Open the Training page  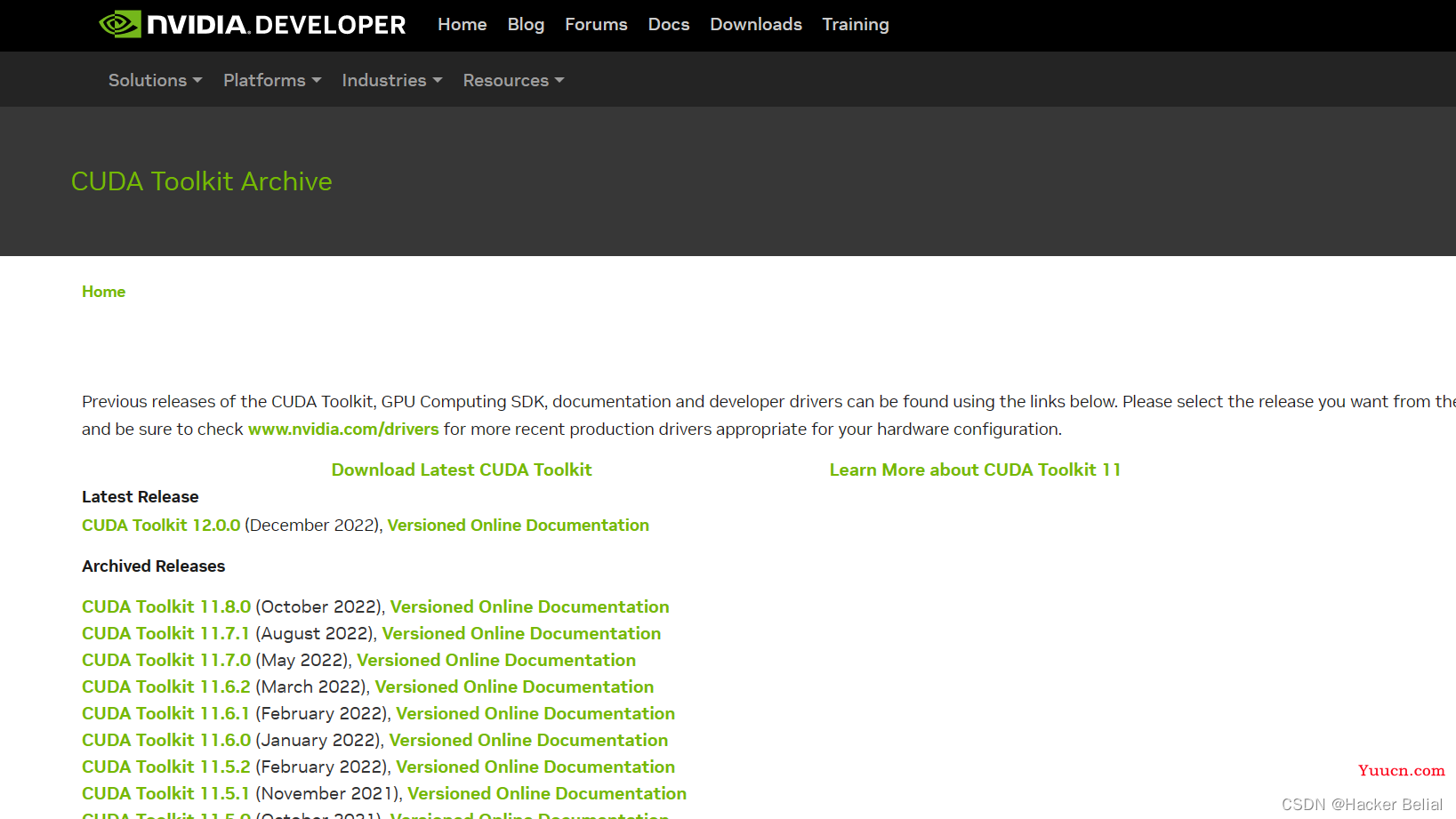856,24
